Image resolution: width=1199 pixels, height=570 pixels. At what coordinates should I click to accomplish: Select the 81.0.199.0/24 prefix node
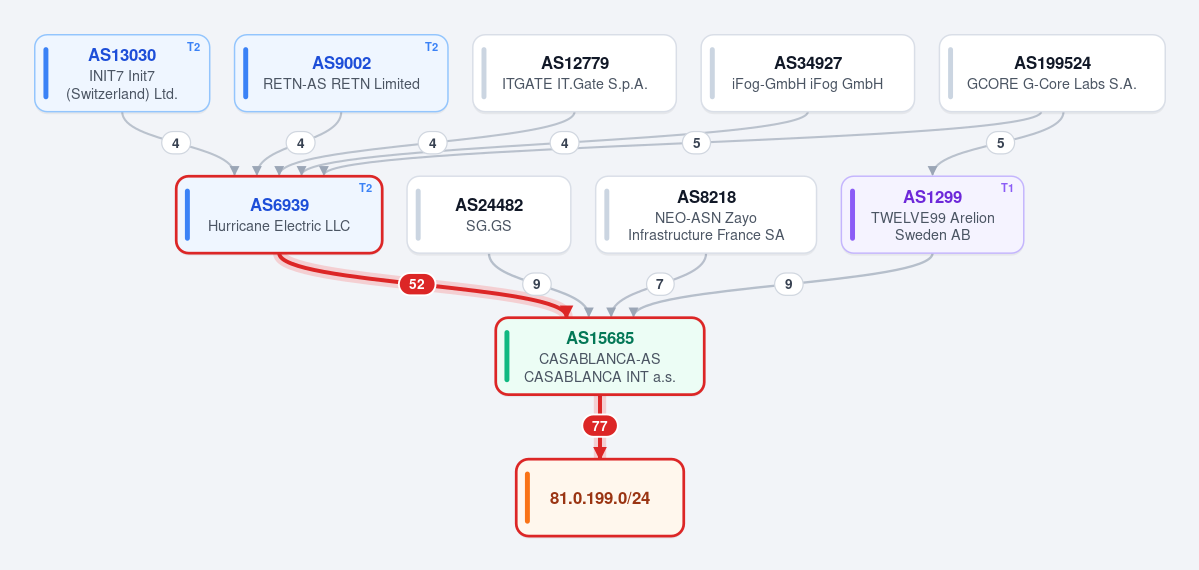pos(600,497)
